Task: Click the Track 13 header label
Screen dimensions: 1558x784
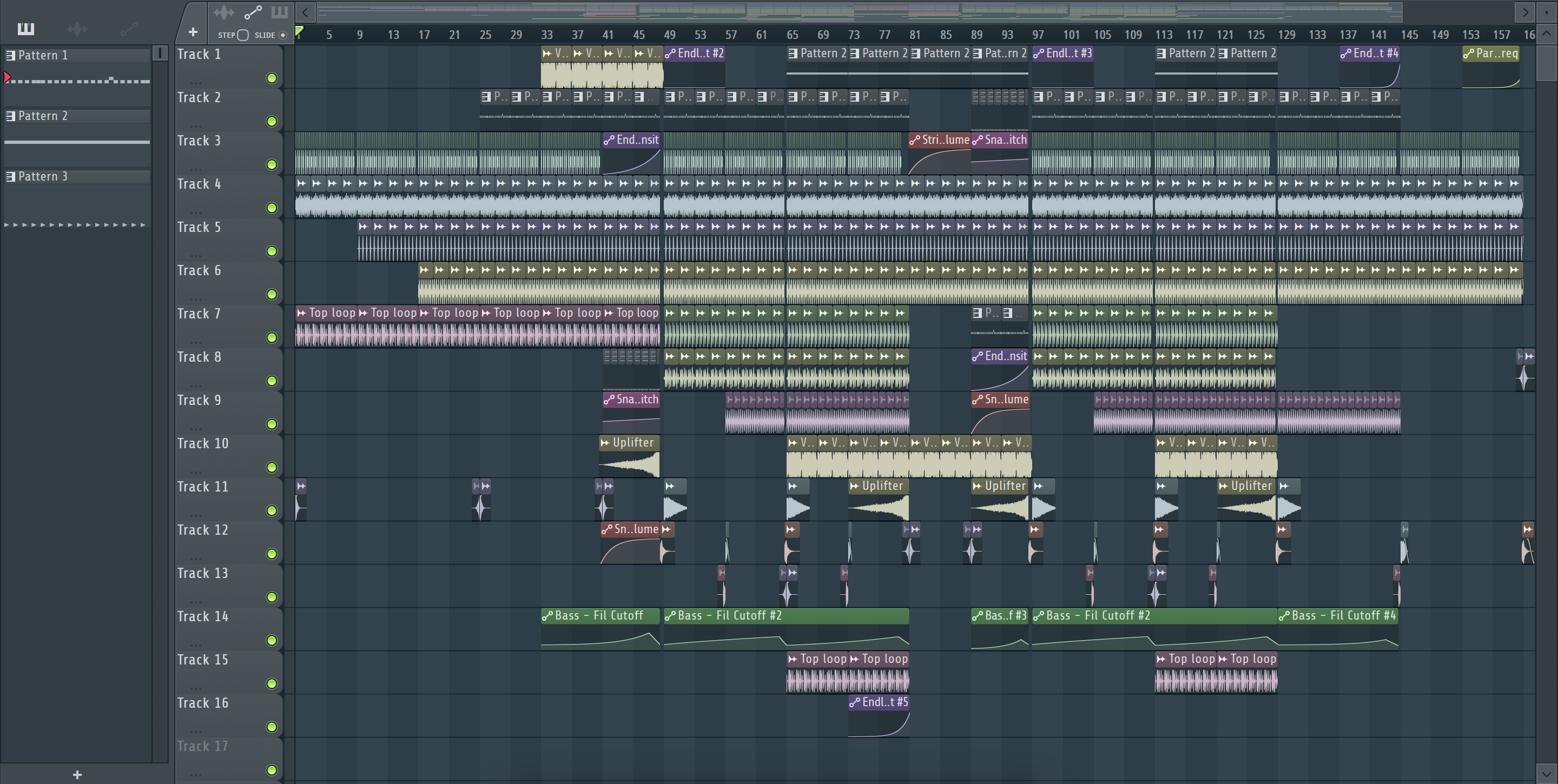Action: (x=203, y=573)
